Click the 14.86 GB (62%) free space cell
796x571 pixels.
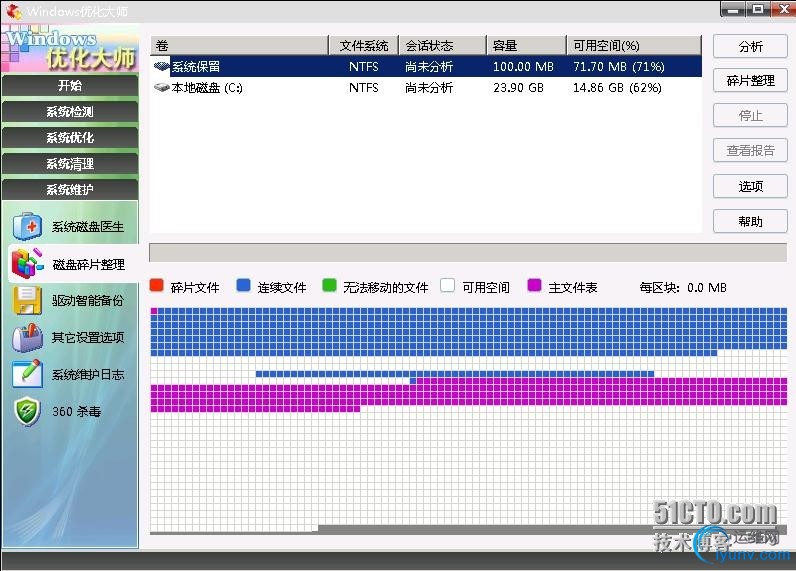pyautogui.click(x=617, y=88)
